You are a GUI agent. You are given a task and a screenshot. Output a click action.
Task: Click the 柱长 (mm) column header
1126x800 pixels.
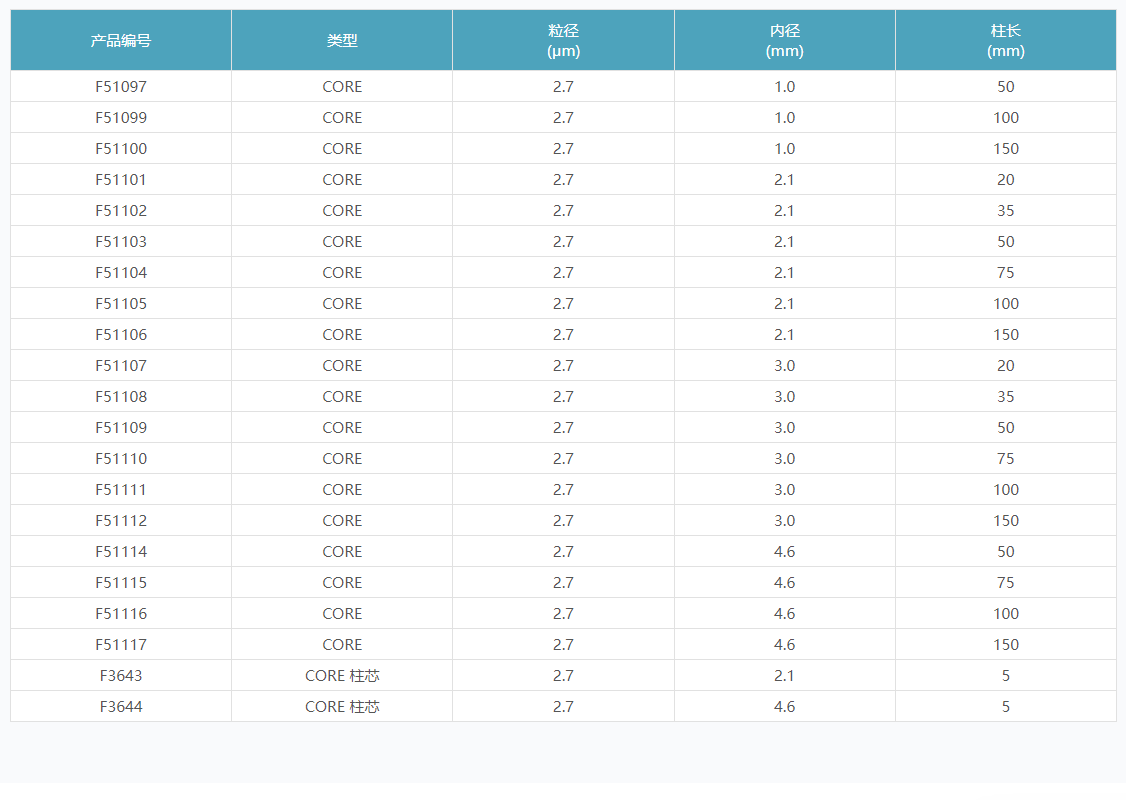pyautogui.click(x=1005, y=40)
